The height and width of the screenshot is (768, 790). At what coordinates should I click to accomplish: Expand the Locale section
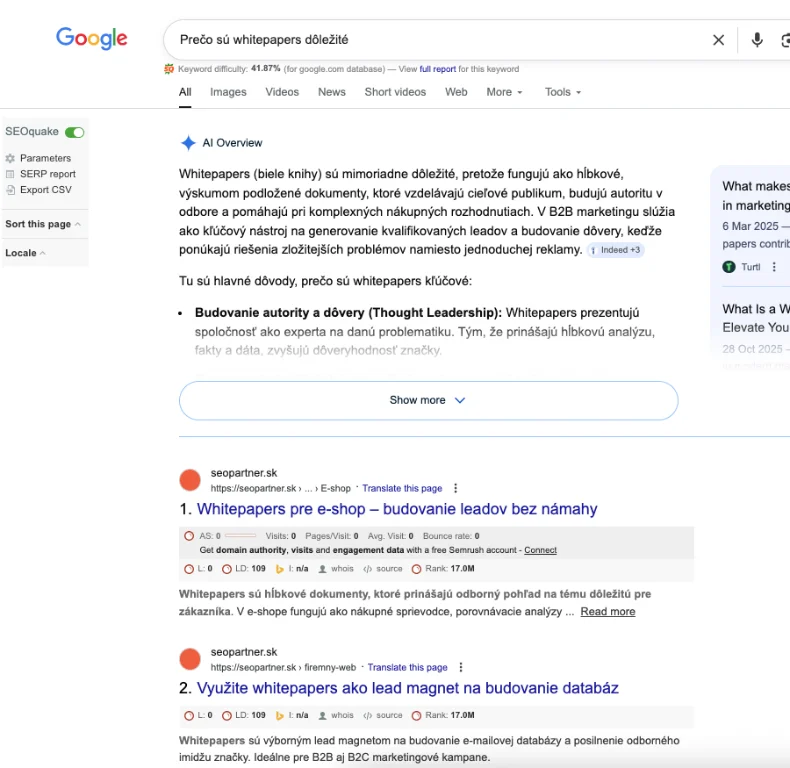coord(26,253)
